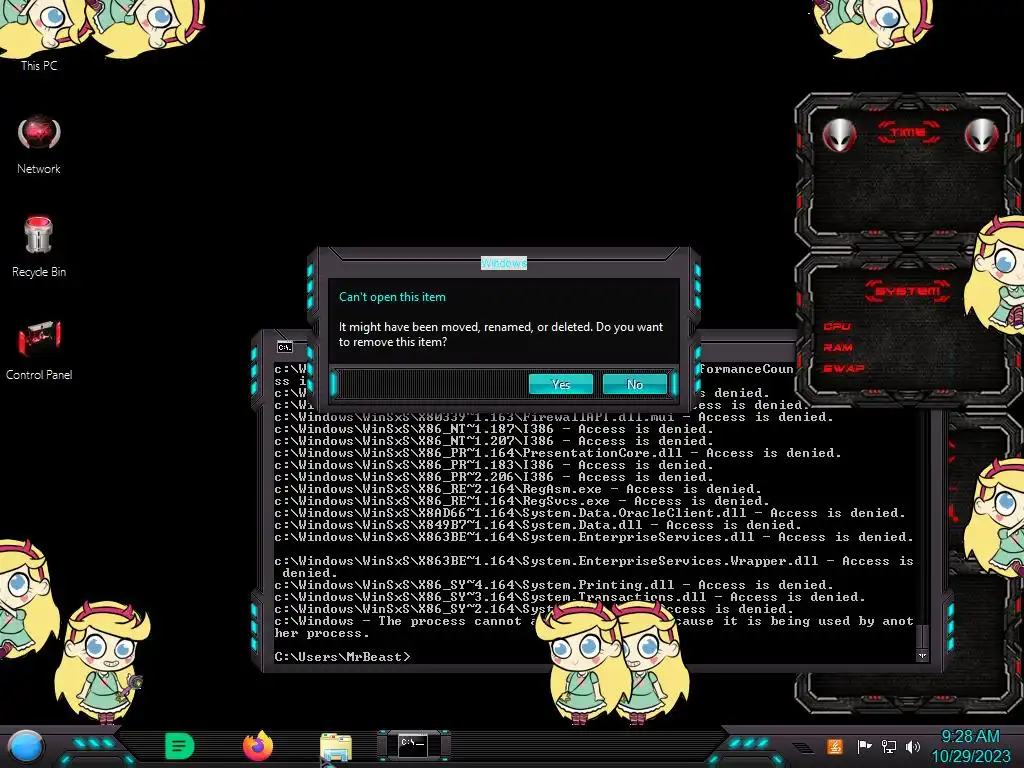Show hidden tray icons arrow
The height and width of the screenshot is (768, 1024).
point(803,748)
